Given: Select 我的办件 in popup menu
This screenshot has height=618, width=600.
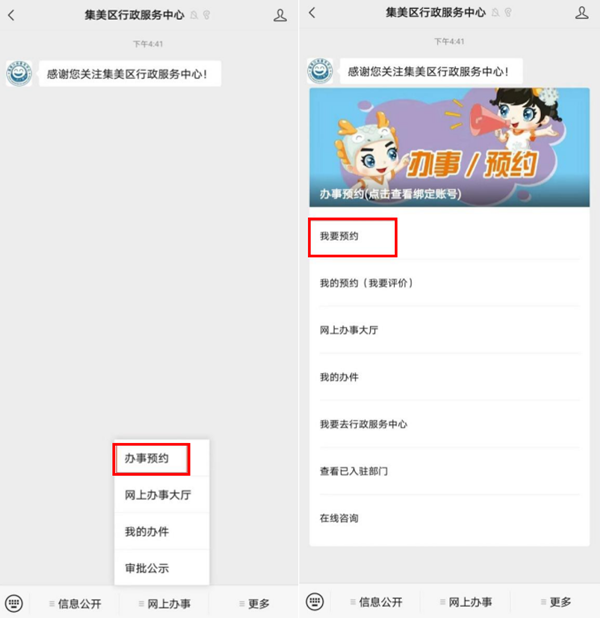Looking at the screenshot, I should (162, 531).
